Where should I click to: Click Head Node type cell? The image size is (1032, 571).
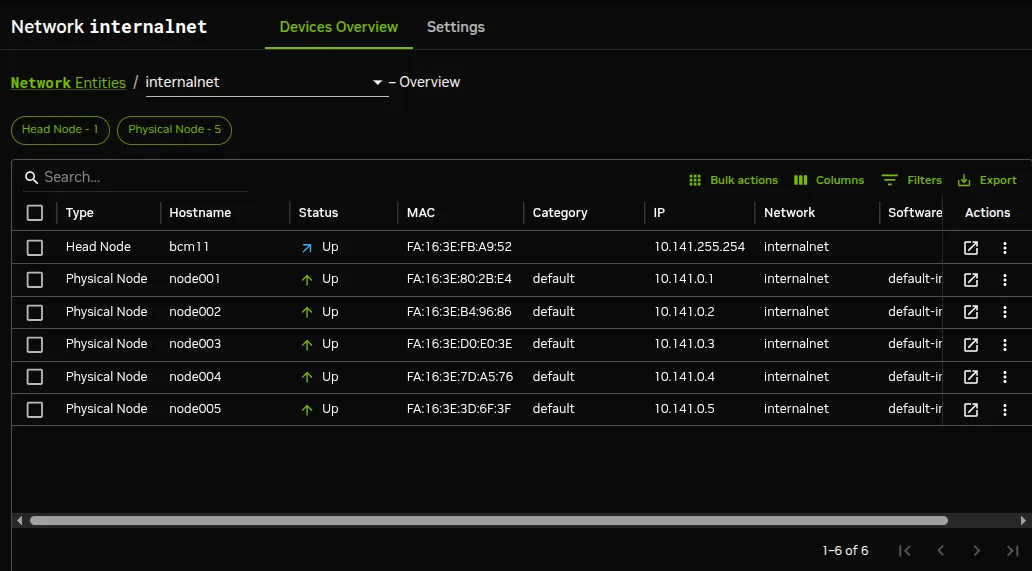coord(98,247)
